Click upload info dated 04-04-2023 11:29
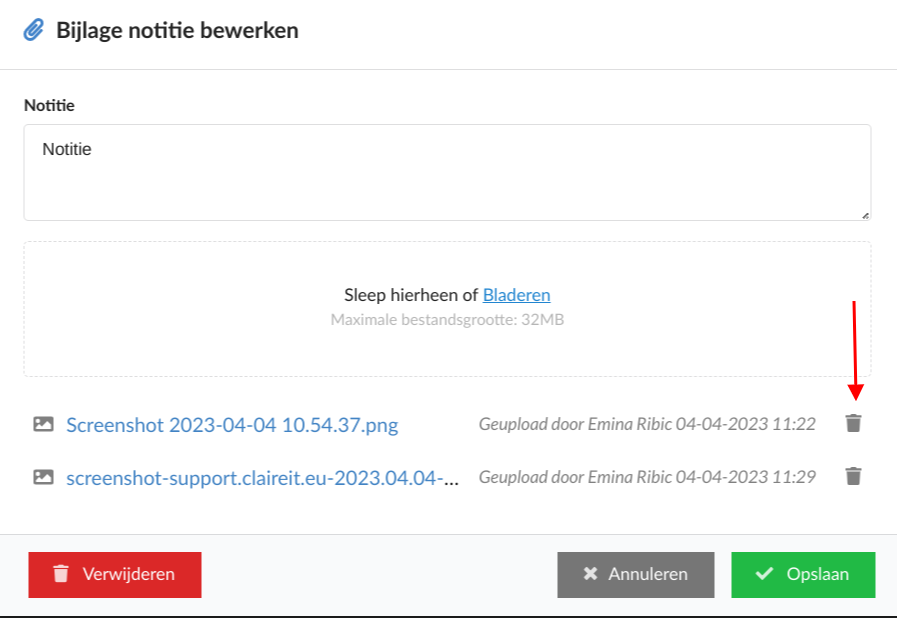Screen dimensions: 897x618 (x=647, y=477)
